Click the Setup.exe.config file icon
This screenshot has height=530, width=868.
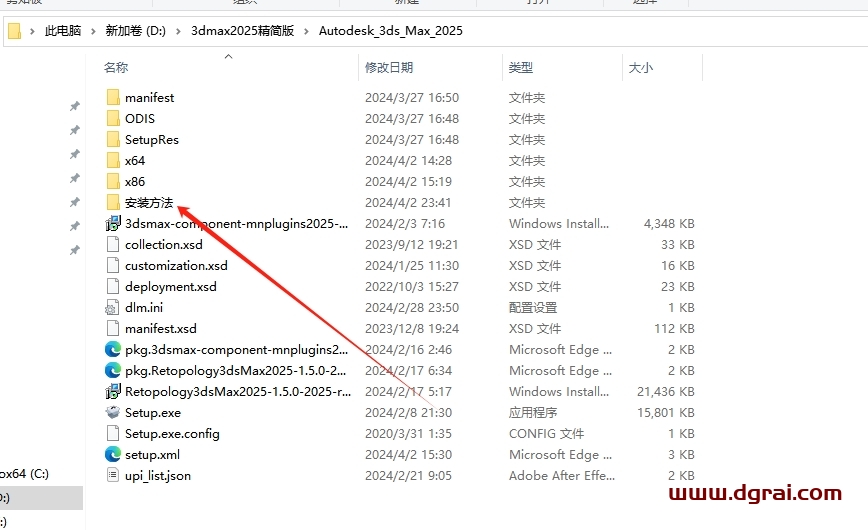[x=113, y=434]
